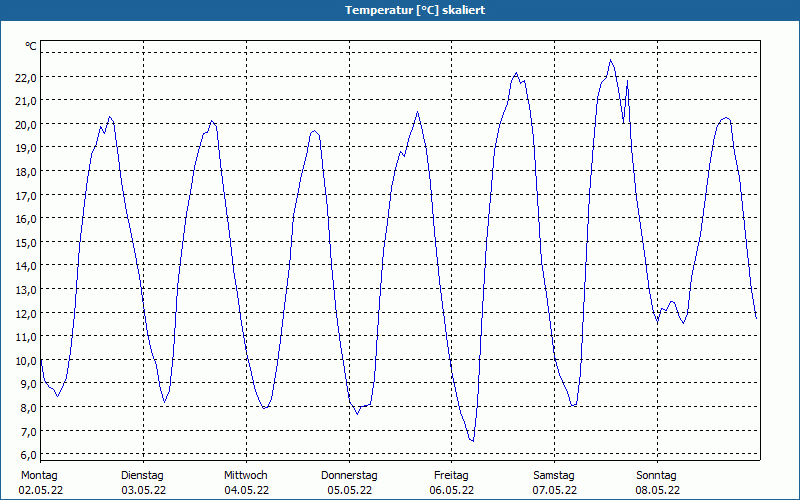Click the highest temperature peak on Saturday
This screenshot has width=800, height=500.
coord(611,60)
